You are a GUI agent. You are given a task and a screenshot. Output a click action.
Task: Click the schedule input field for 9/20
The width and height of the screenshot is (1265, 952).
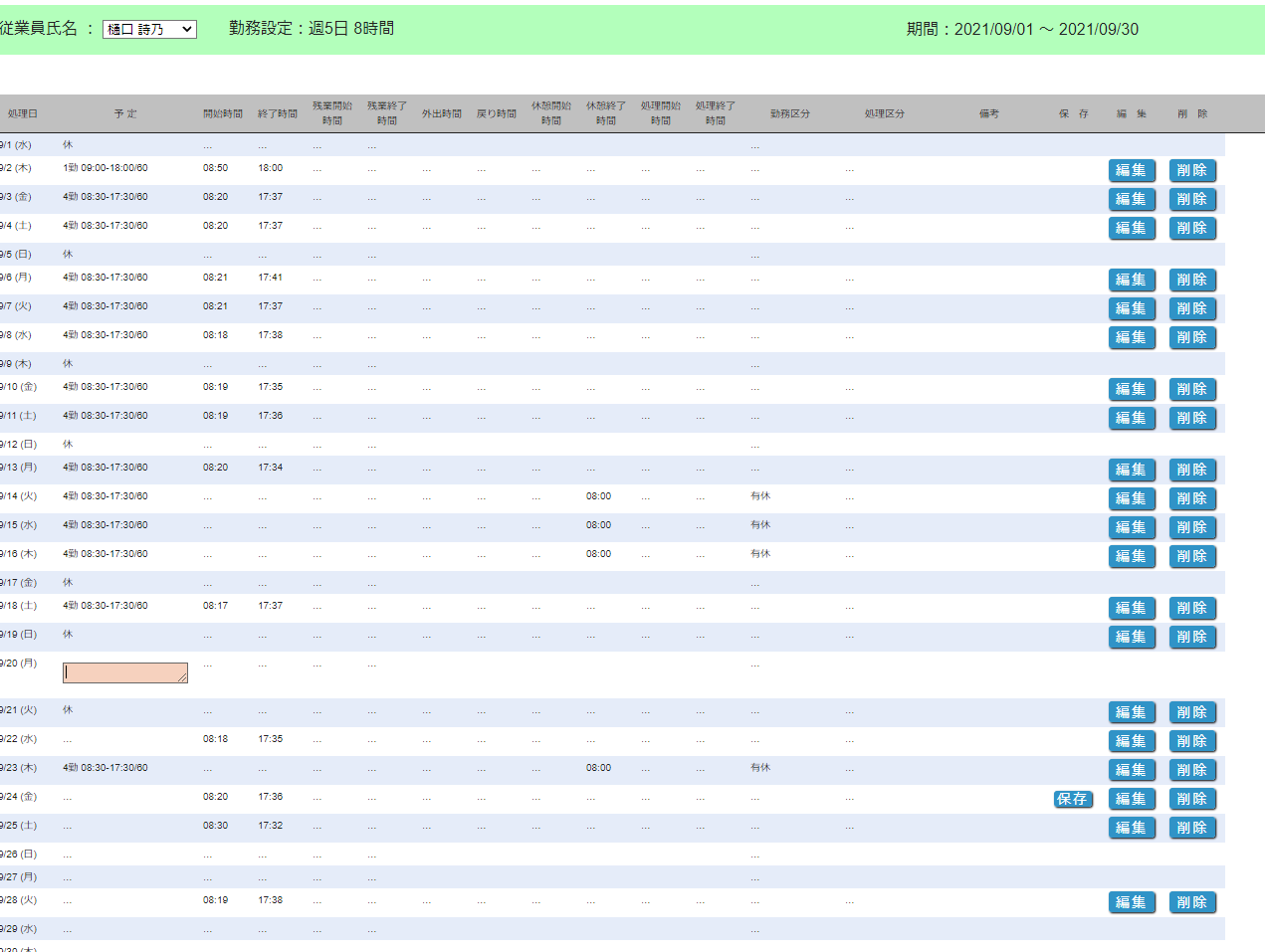point(125,673)
